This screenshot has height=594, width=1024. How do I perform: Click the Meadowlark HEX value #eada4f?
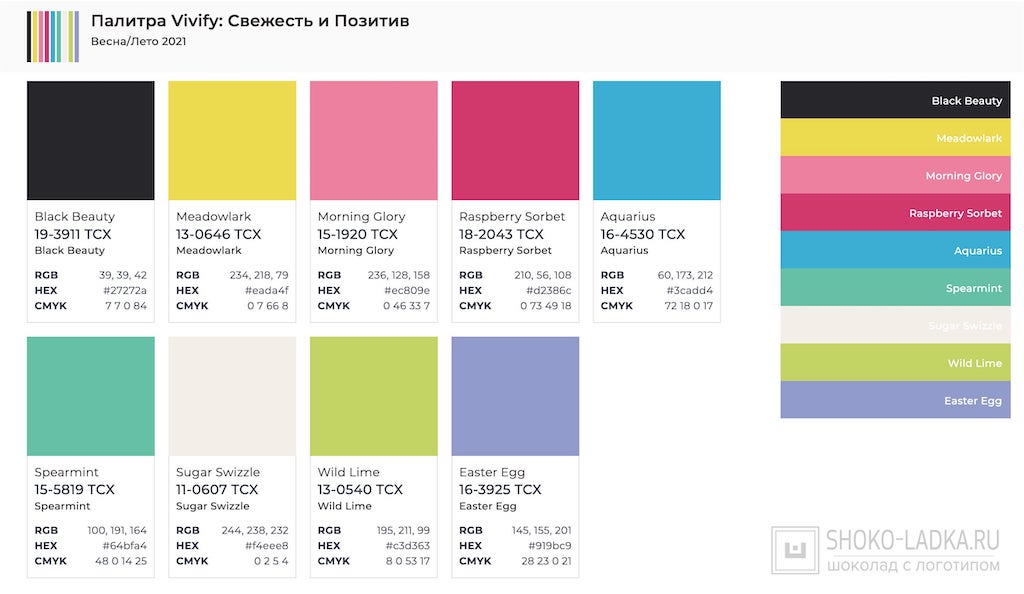267,290
